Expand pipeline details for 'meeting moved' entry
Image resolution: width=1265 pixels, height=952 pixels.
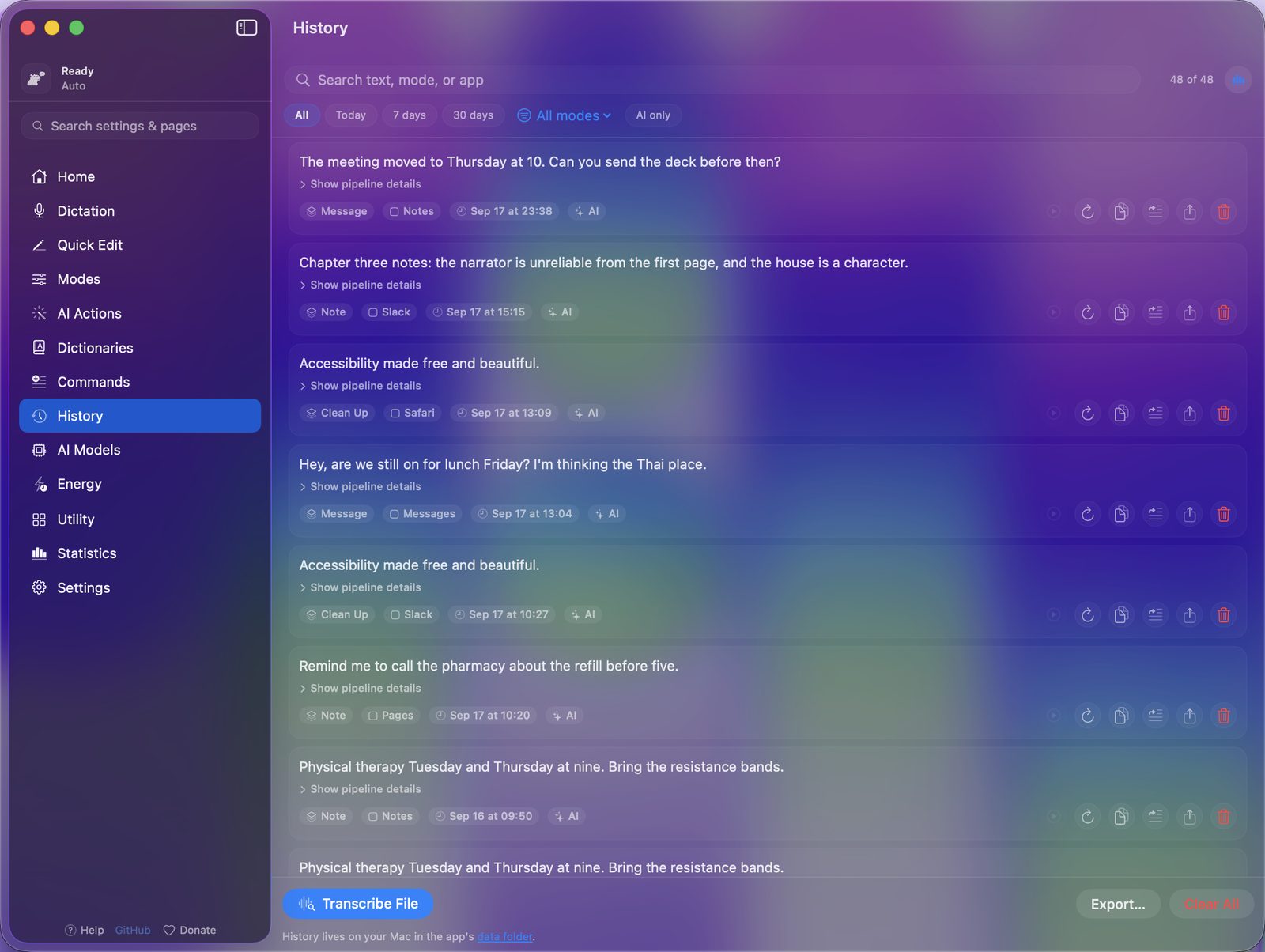point(360,184)
